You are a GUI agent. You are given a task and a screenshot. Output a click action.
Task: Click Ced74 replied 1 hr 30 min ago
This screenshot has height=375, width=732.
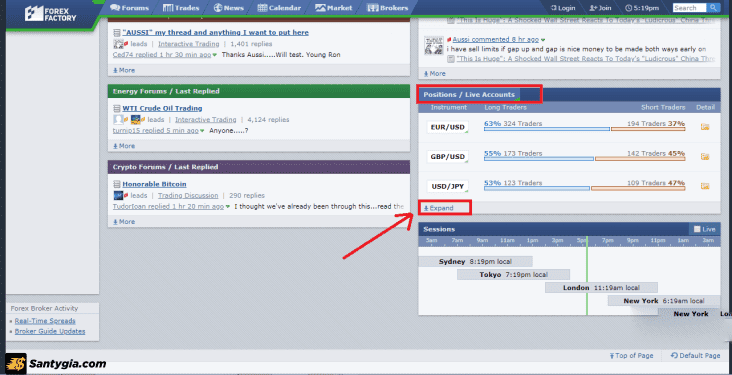coord(162,55)
